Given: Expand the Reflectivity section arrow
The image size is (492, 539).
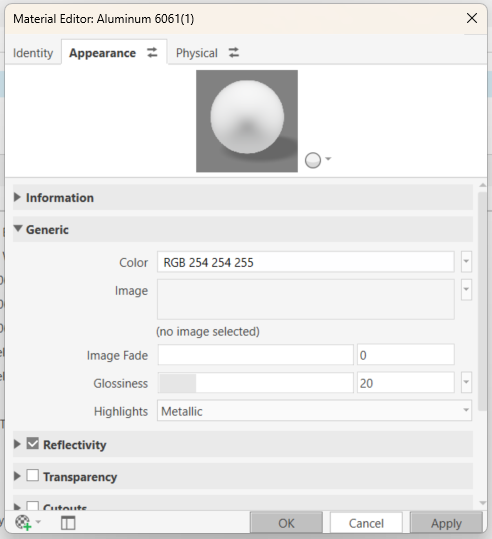Looking at the screenshot, I should tap(17, 444).
